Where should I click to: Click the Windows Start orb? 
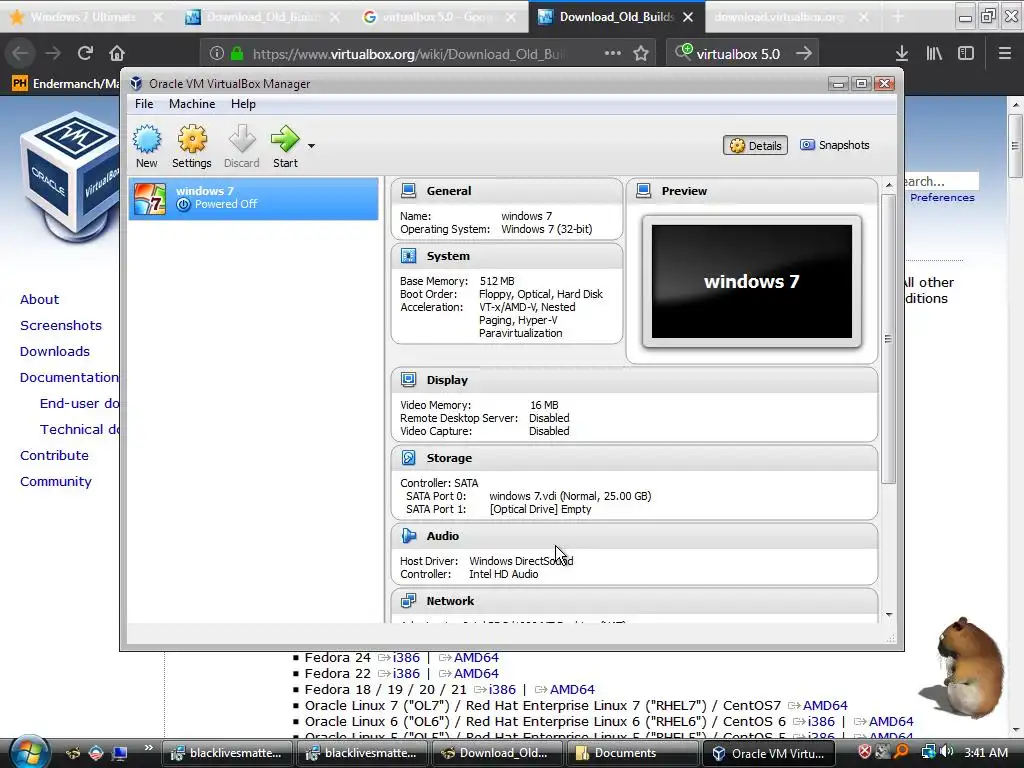point(27,752)
